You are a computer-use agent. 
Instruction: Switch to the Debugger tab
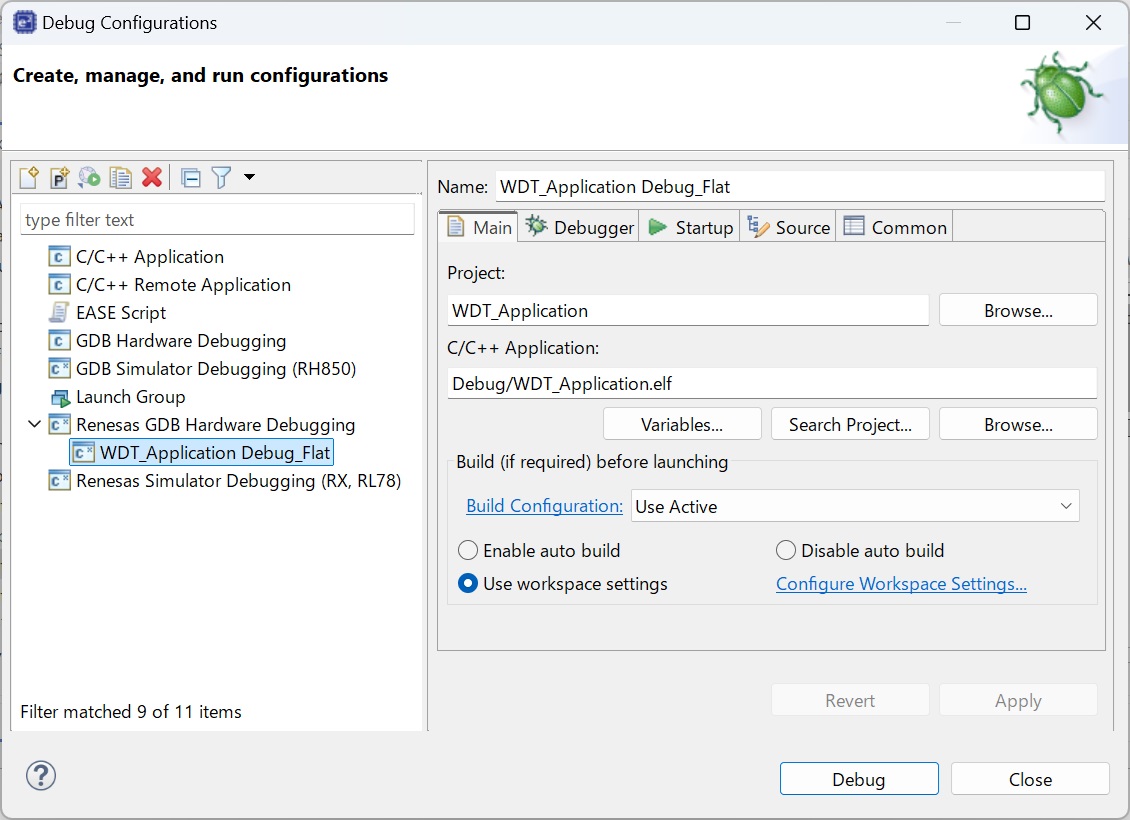click(x=579, y=228)
